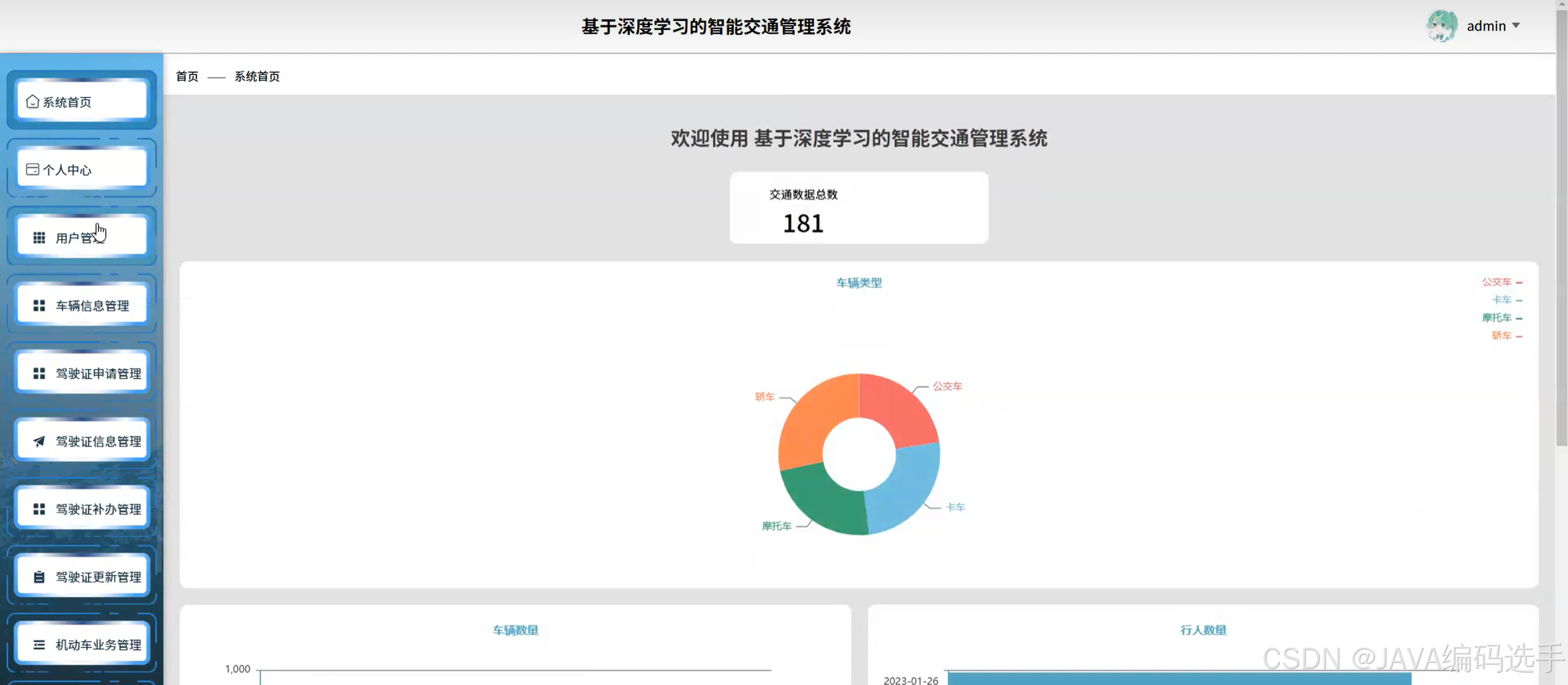
Task: Click the 基于深度学习的智能交通管理系统 header title
Action: pos(716,26)
